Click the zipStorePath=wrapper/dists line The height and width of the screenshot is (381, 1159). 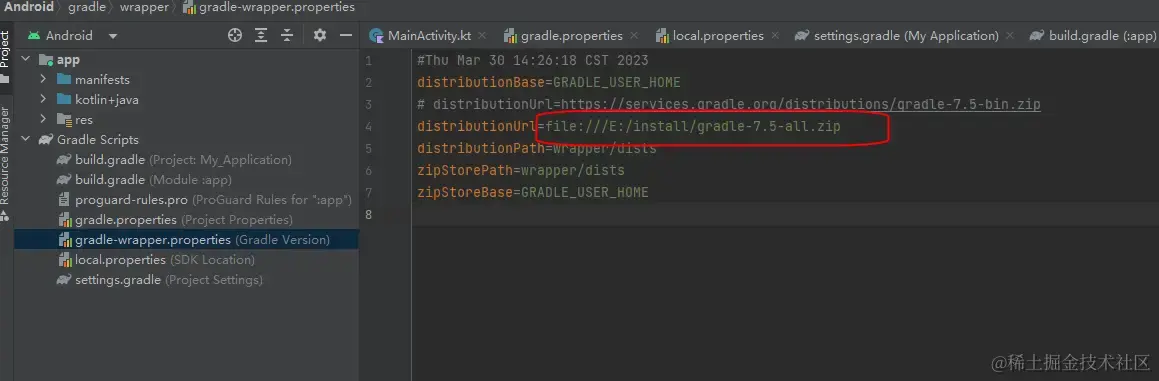point(520,171)
